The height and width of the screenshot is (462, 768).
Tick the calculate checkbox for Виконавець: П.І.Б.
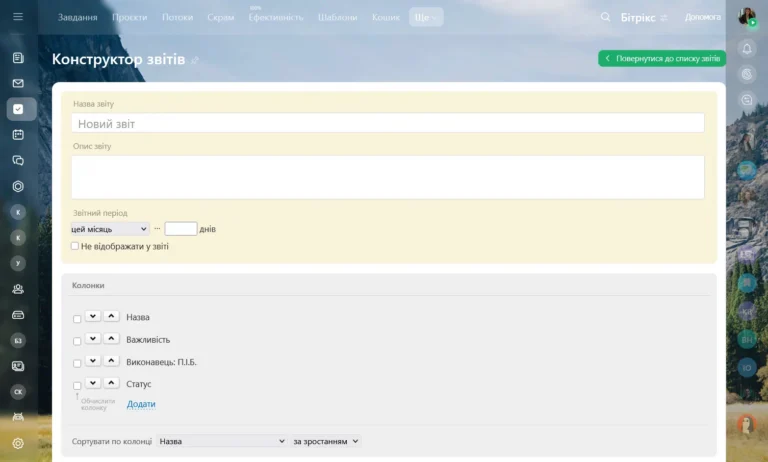(x=77, y=363)
